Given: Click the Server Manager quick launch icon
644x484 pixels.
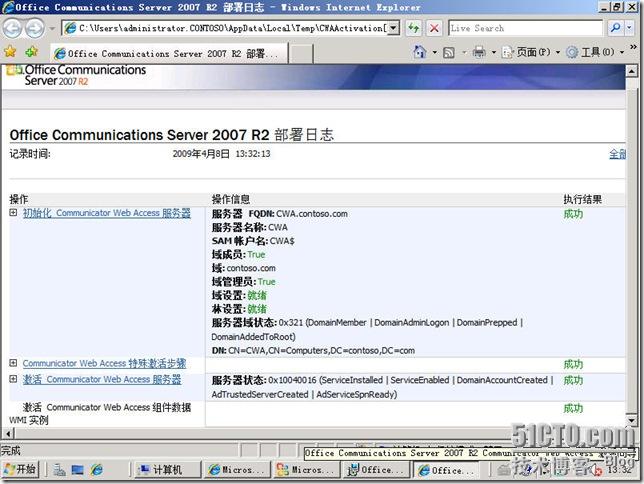Looking at the screenshot, I should [59, 470].
